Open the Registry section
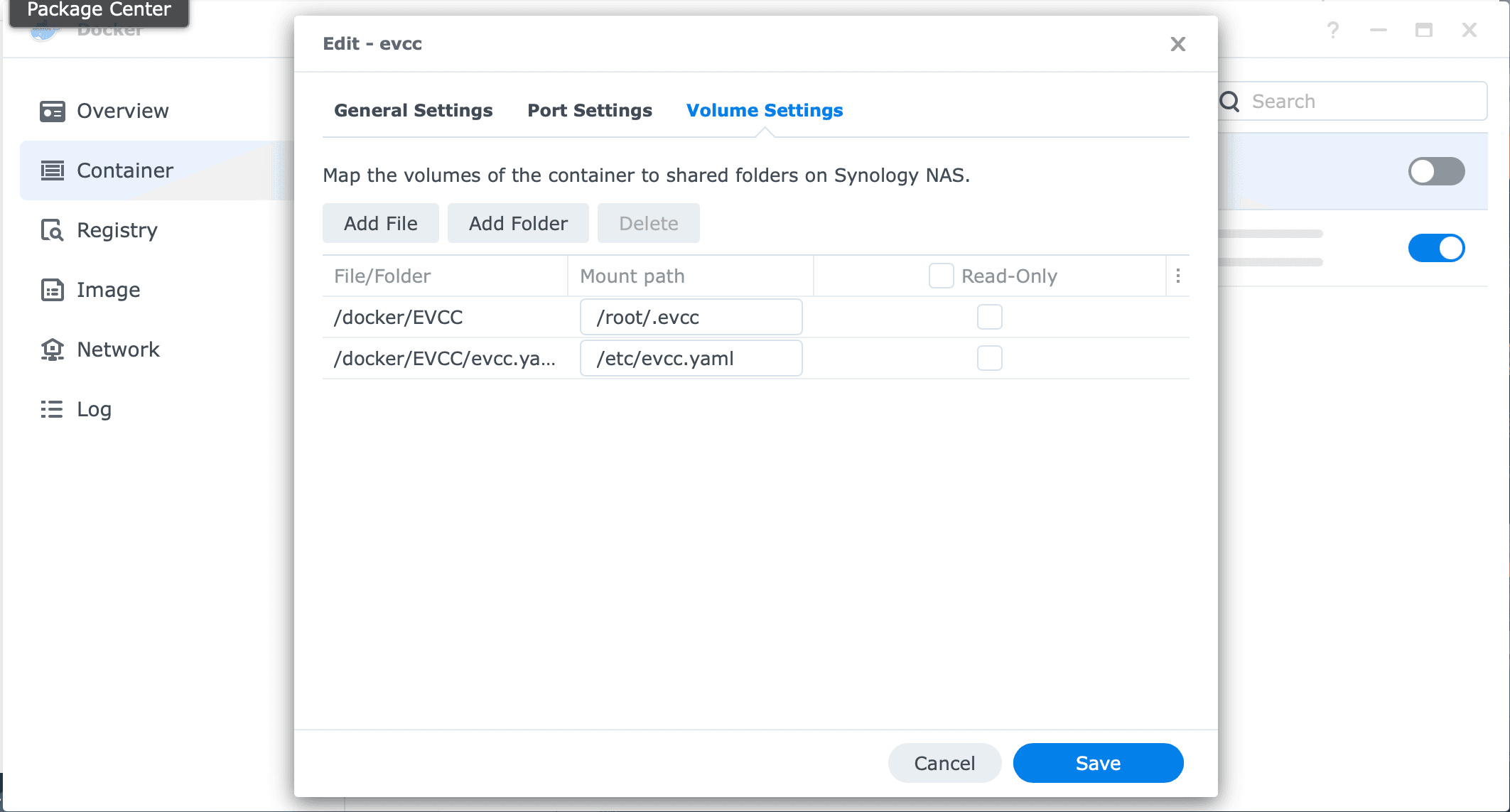 pos(117,229)
